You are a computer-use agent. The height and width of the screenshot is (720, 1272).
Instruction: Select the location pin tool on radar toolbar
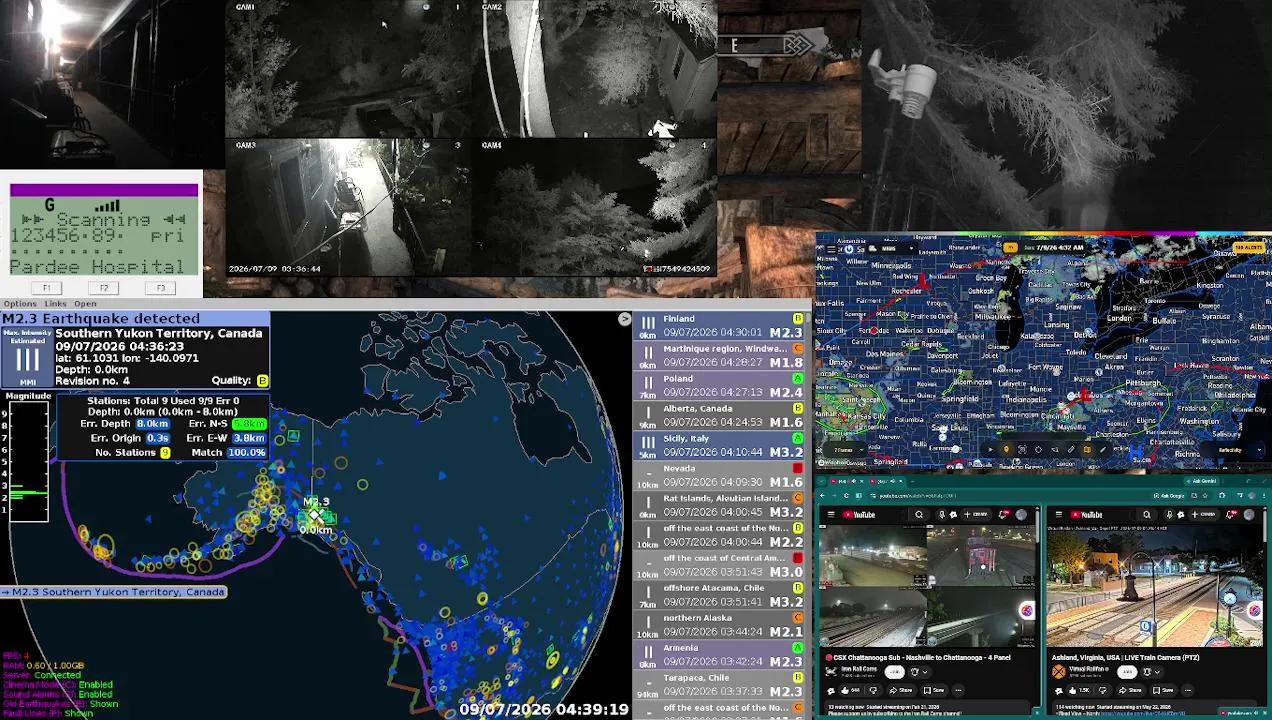pyautogui.click(x=1006, y=449)
